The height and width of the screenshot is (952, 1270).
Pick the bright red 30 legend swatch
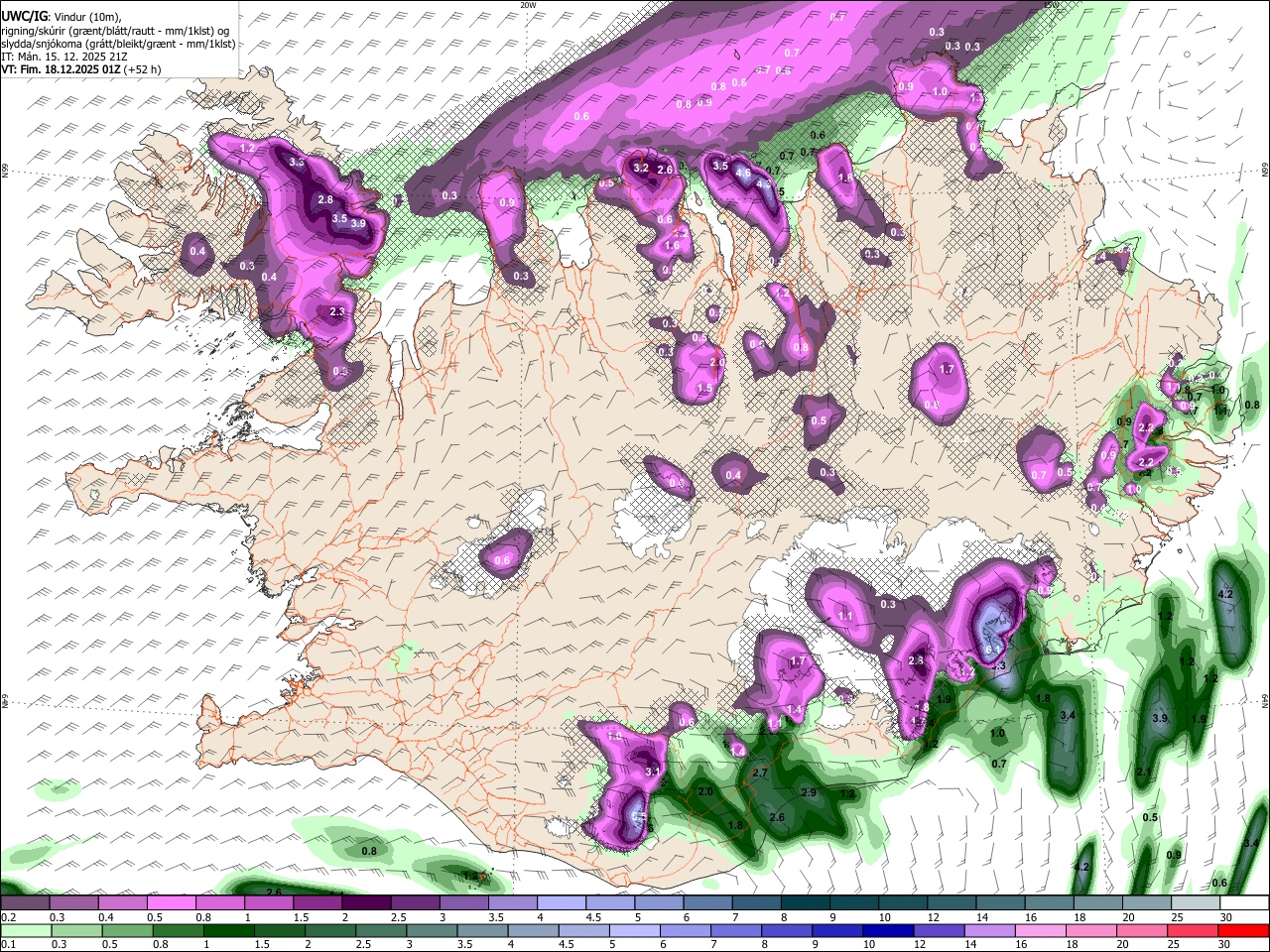click(x=1244, y=931)
